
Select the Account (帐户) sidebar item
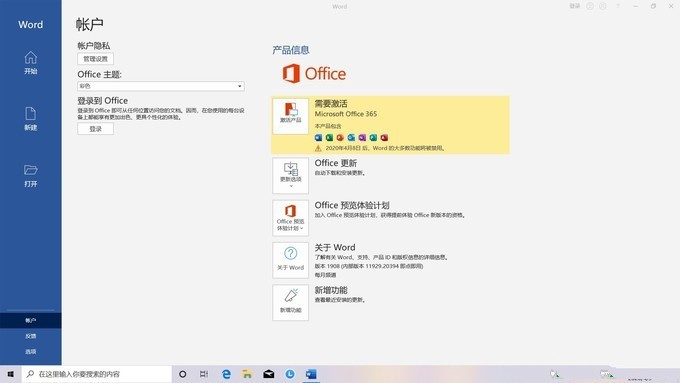30,321
